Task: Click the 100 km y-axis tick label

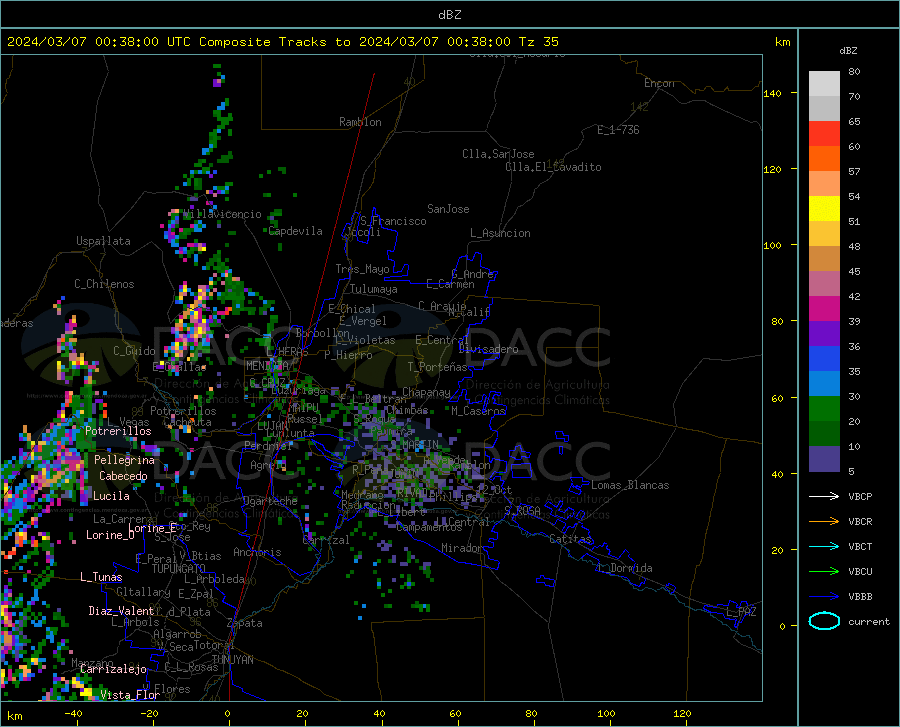Action: pos(773,245)
